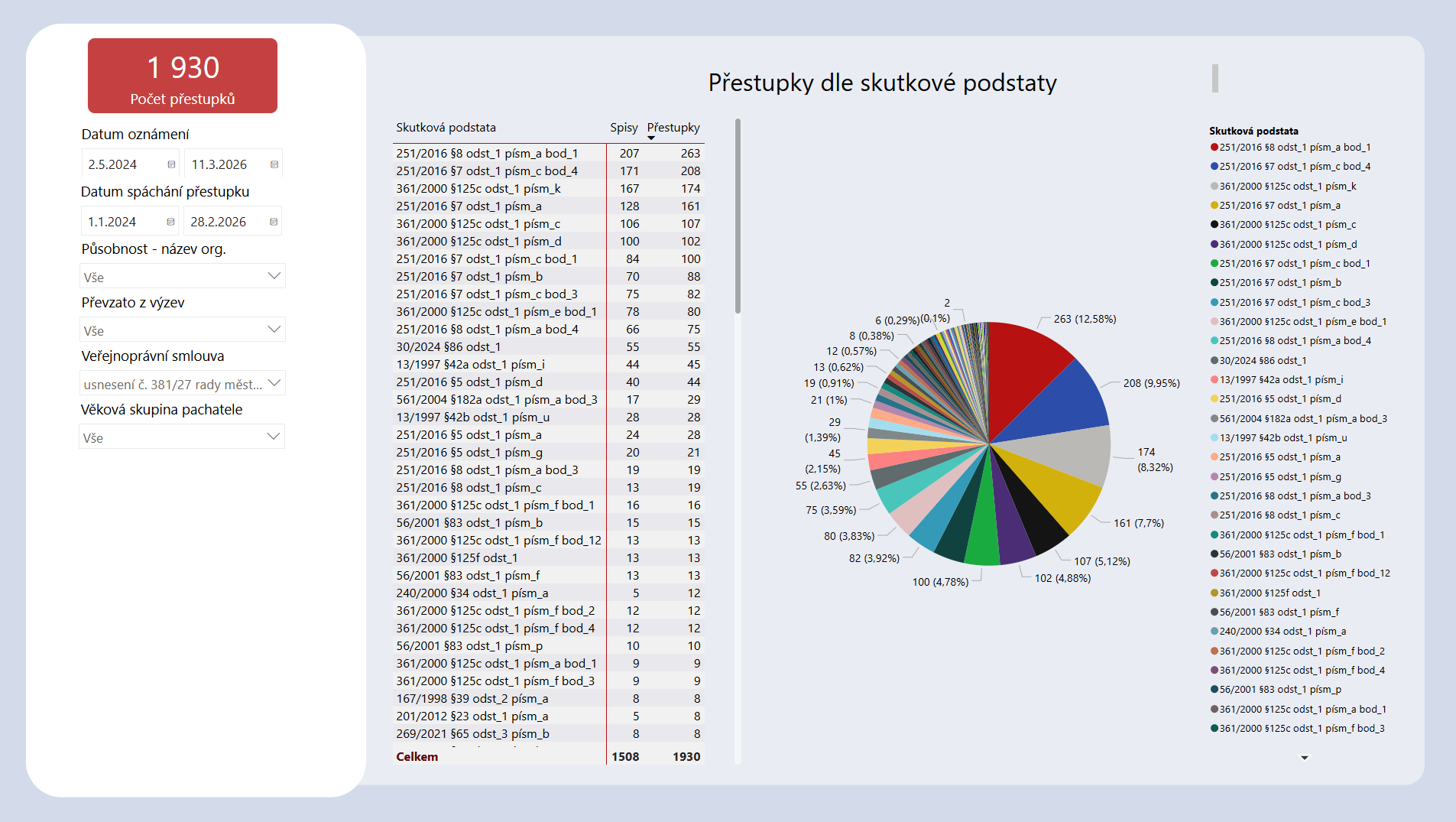1456x822 pixels.
Task: Select table row 30/2024 §86 odst_1
Action: click(x=548, y=347)
